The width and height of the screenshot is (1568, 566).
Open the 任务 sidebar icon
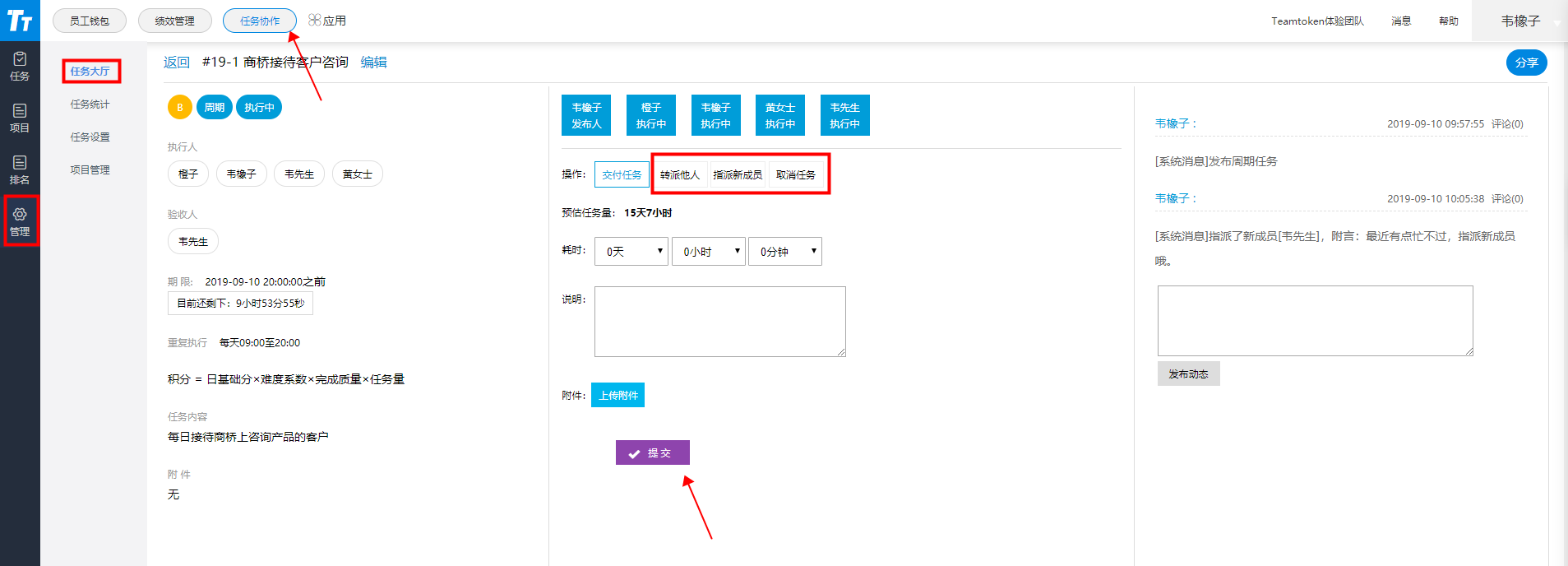point(20,67)
